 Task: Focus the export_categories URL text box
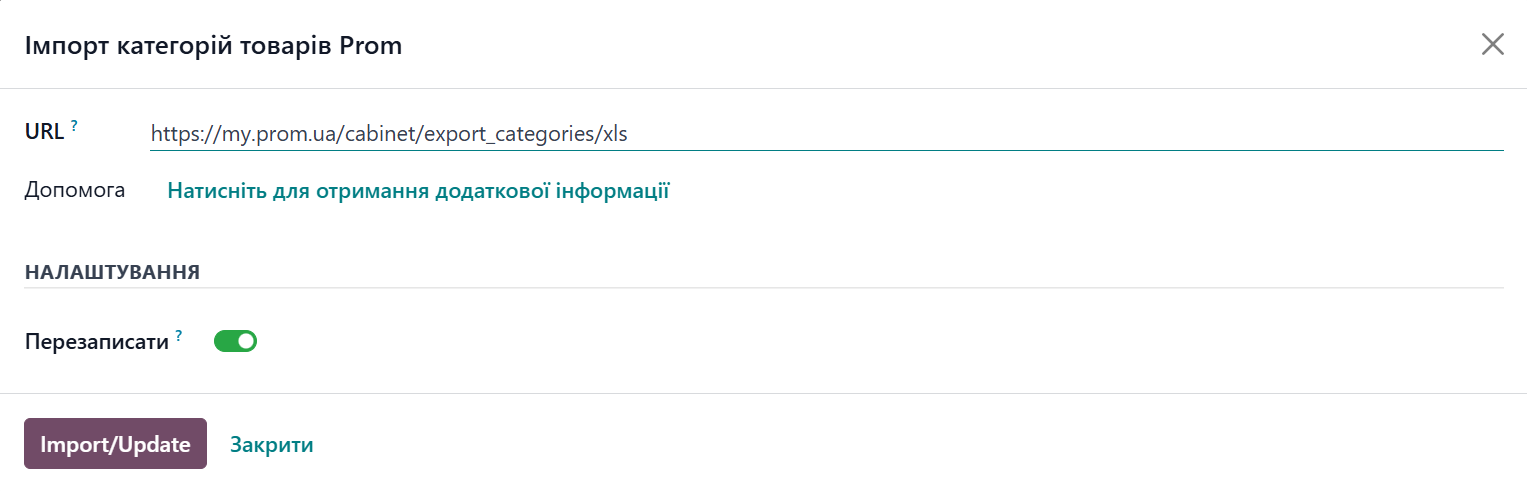pyautogui.click(x=826, y=133)
